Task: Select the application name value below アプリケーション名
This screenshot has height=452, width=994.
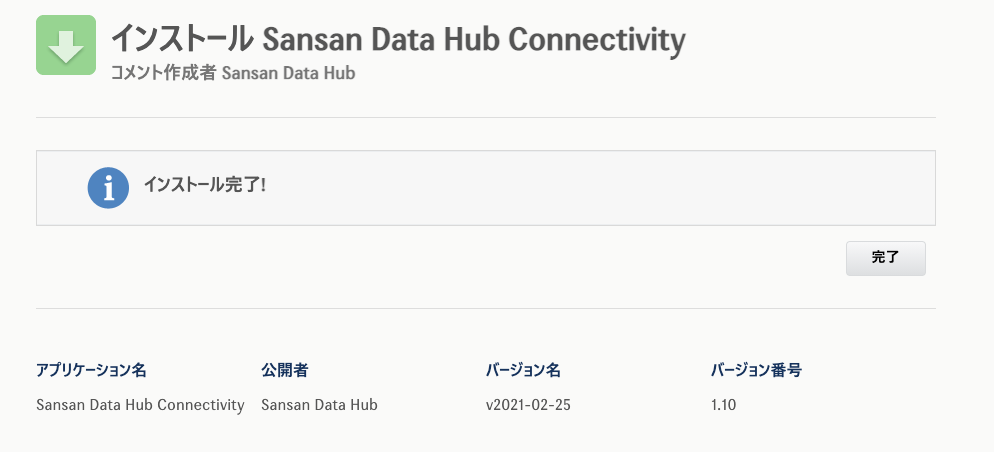Action: (x=140, y=405)
